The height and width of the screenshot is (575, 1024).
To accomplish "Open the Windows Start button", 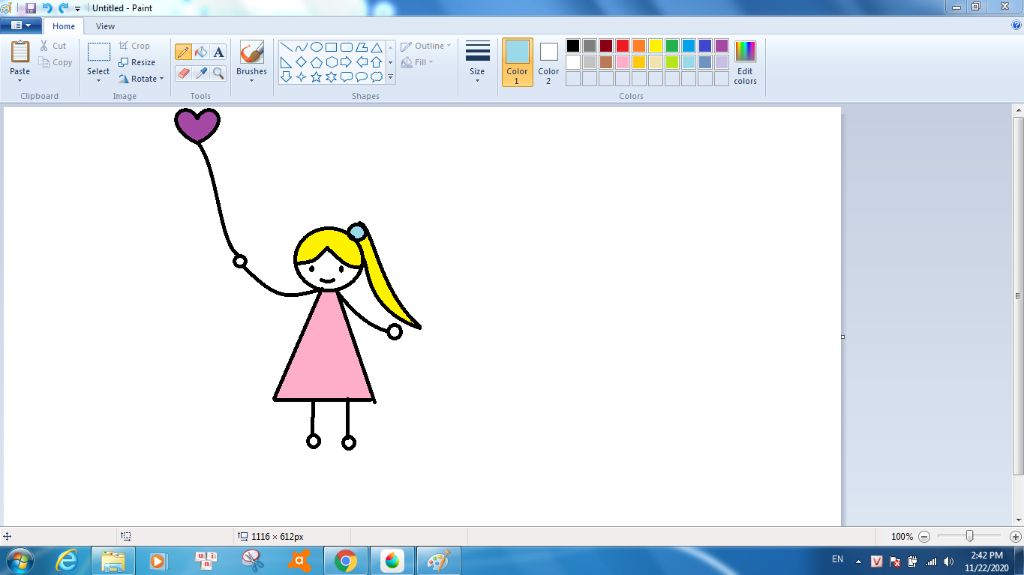I will click(x=19, y=561).
